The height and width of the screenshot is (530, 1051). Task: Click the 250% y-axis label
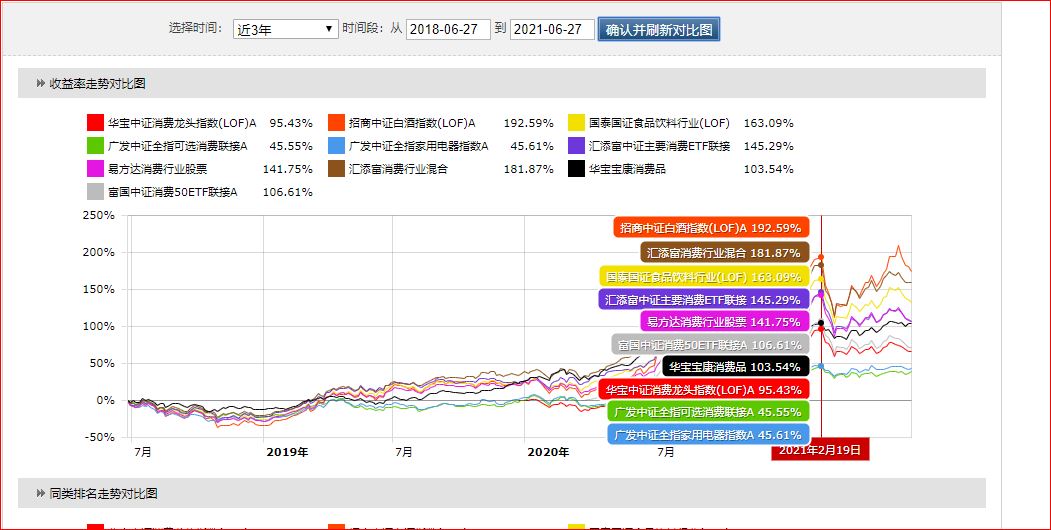tap(99, 215)
